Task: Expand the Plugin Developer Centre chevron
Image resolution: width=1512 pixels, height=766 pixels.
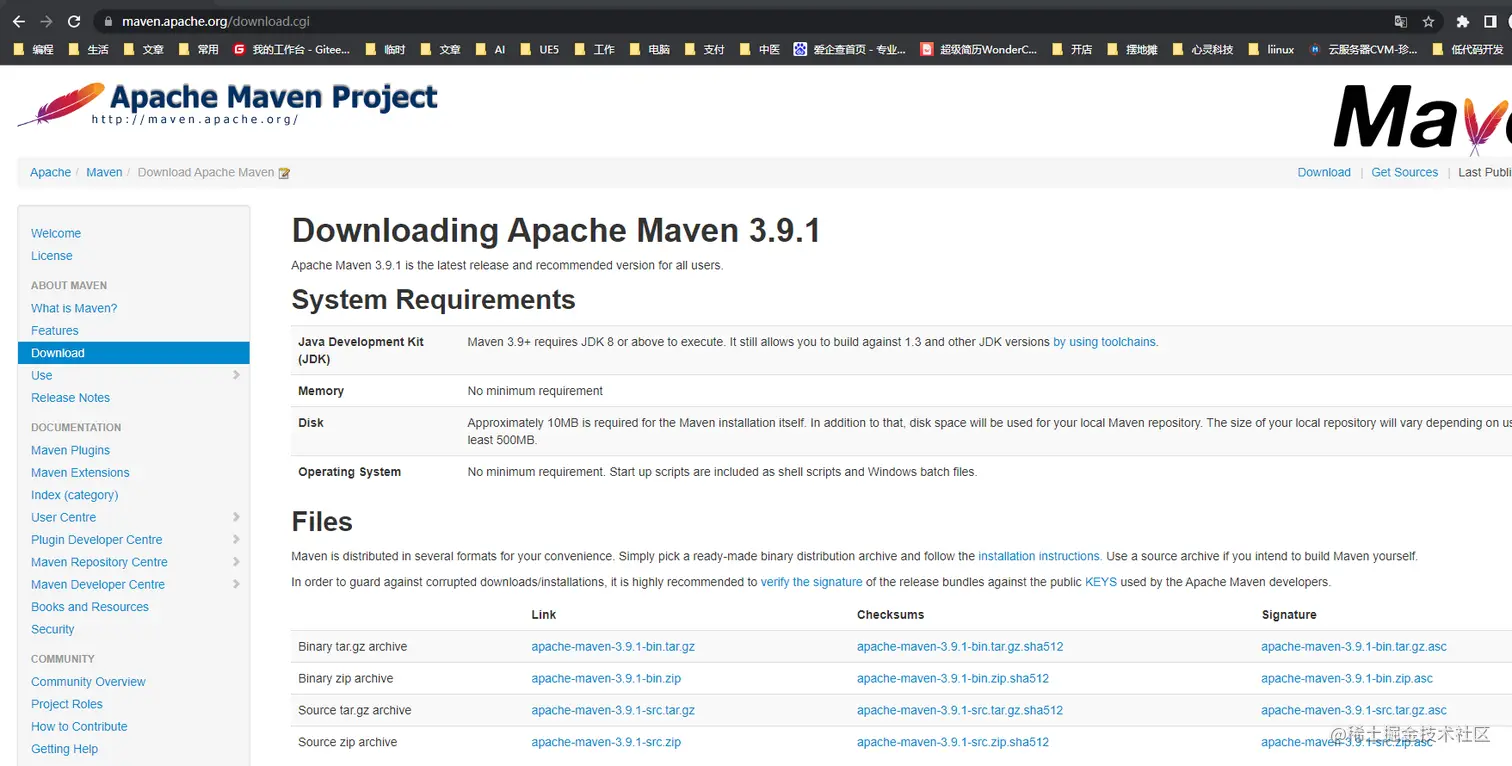Action: pyautogui.click(x=236, y=540)
